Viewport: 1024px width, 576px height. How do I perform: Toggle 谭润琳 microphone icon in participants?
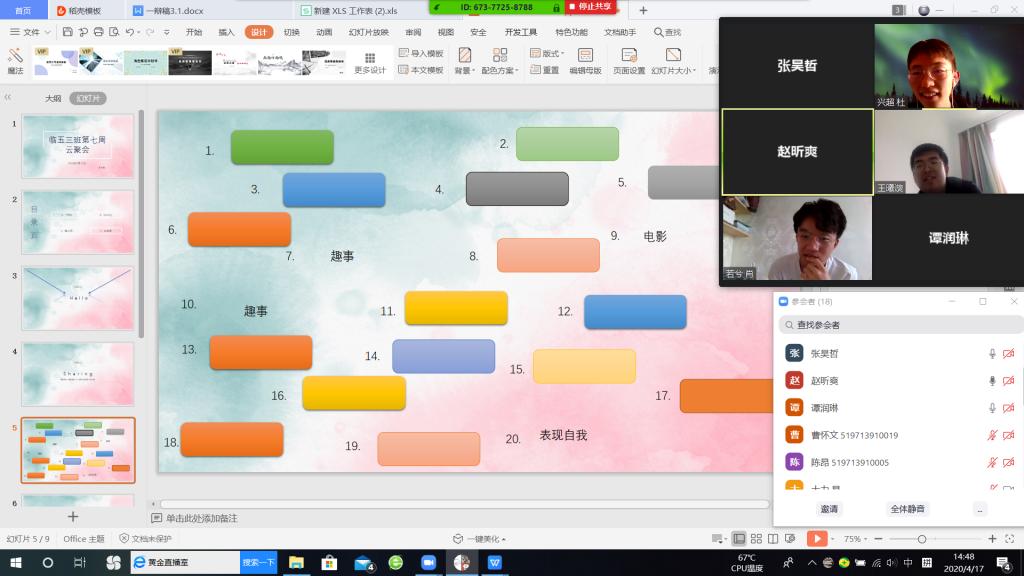[x=992, y=408]
